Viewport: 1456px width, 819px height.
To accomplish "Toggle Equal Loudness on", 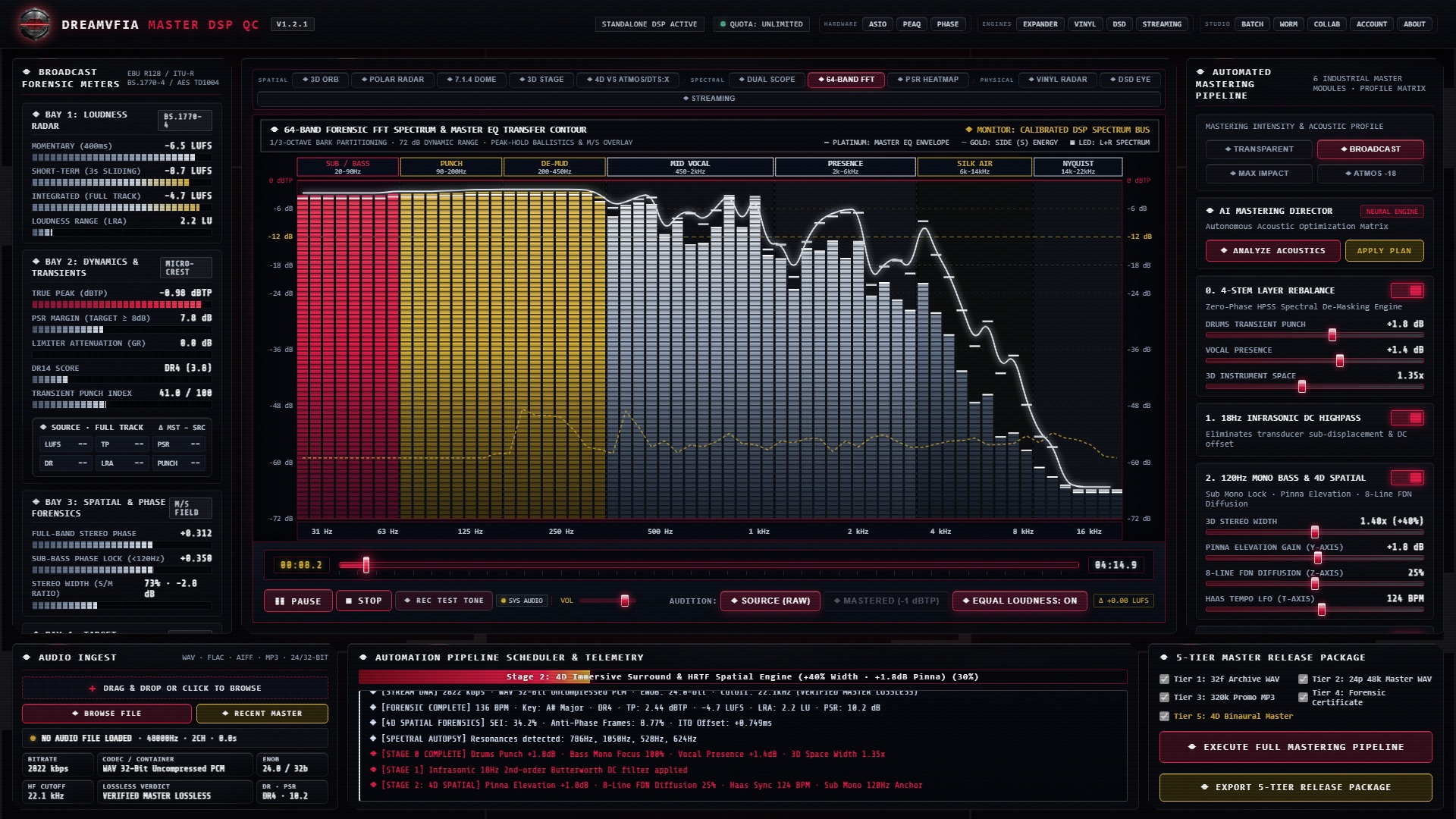I will tap(1020, 601).
